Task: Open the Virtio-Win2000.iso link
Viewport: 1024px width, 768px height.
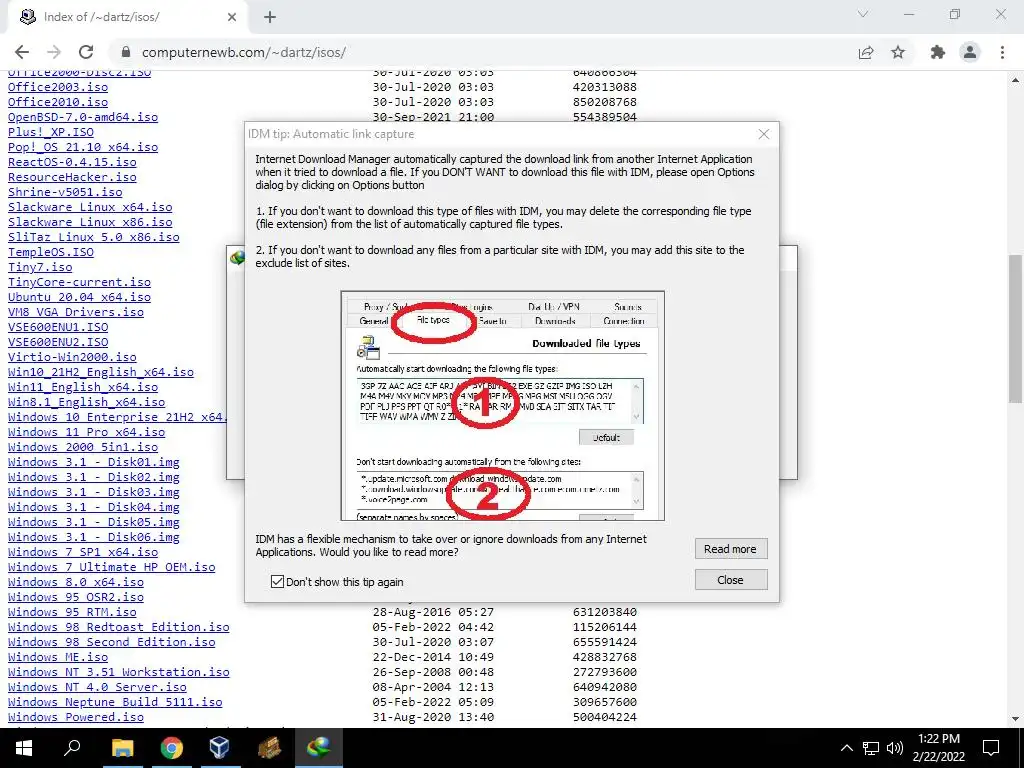Action: point(72,357)
